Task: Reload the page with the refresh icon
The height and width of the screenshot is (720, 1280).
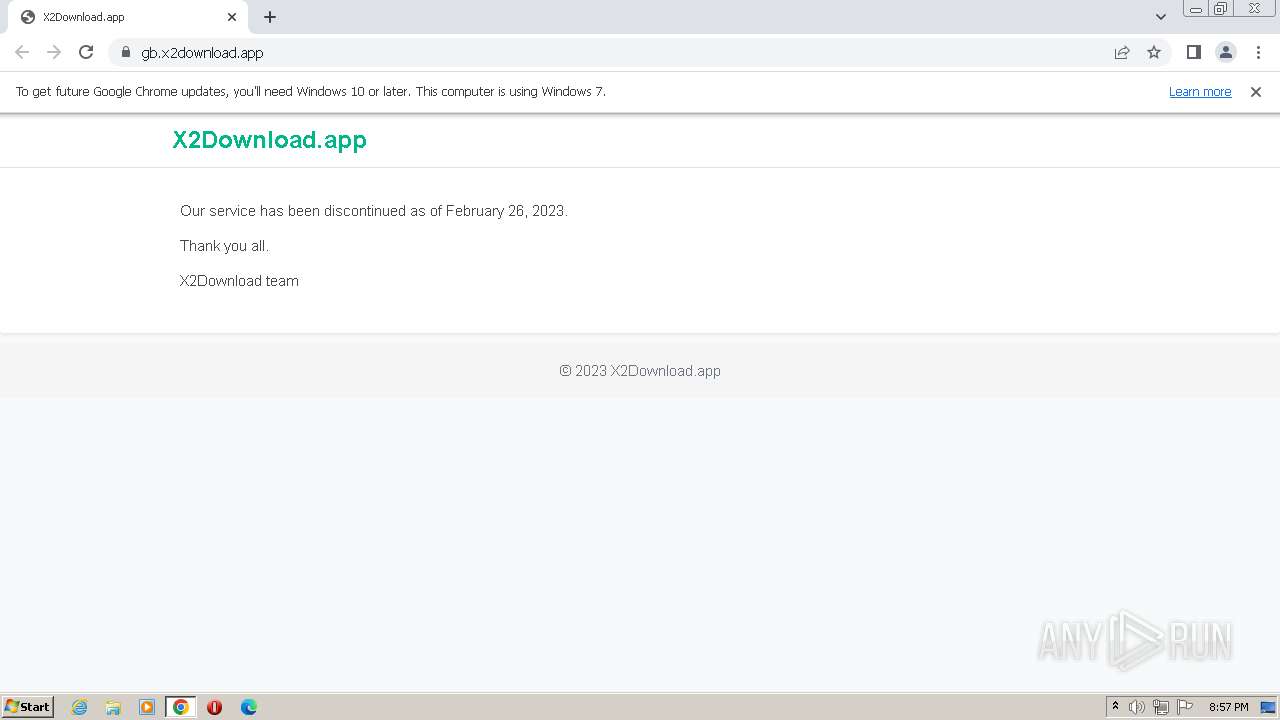Action: coord(86,52)
